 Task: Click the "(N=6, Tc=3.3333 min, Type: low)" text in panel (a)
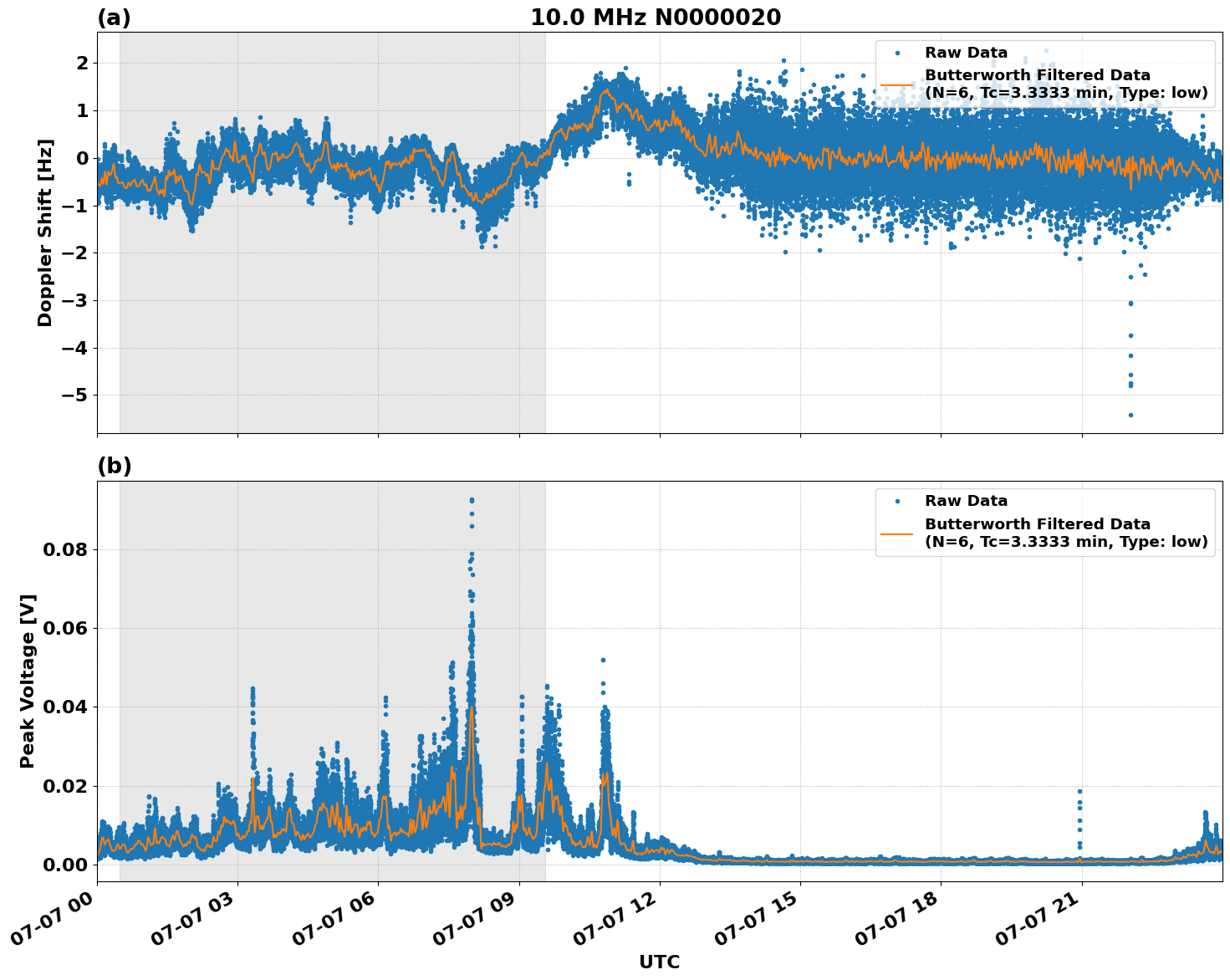pyautogui.click(x=1066, y=93)
